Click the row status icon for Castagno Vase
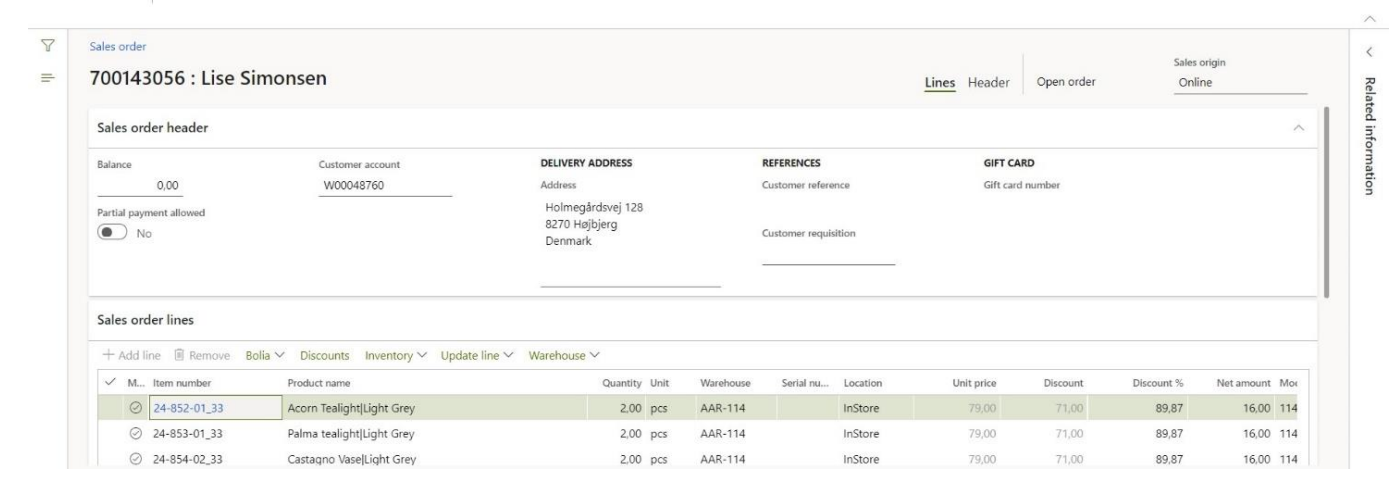 coord(136,460)
